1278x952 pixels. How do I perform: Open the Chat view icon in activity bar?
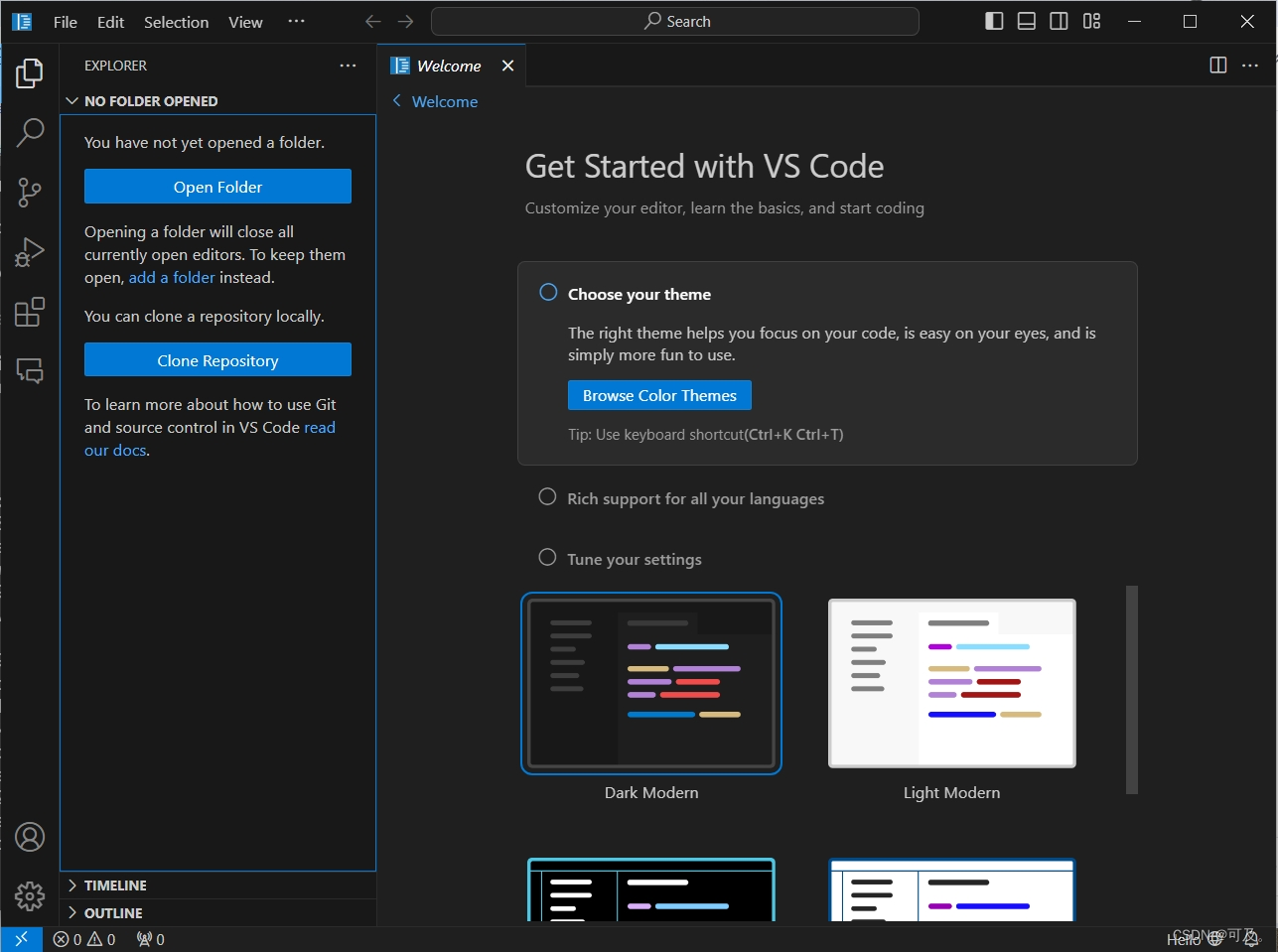(x=30, y=371)
